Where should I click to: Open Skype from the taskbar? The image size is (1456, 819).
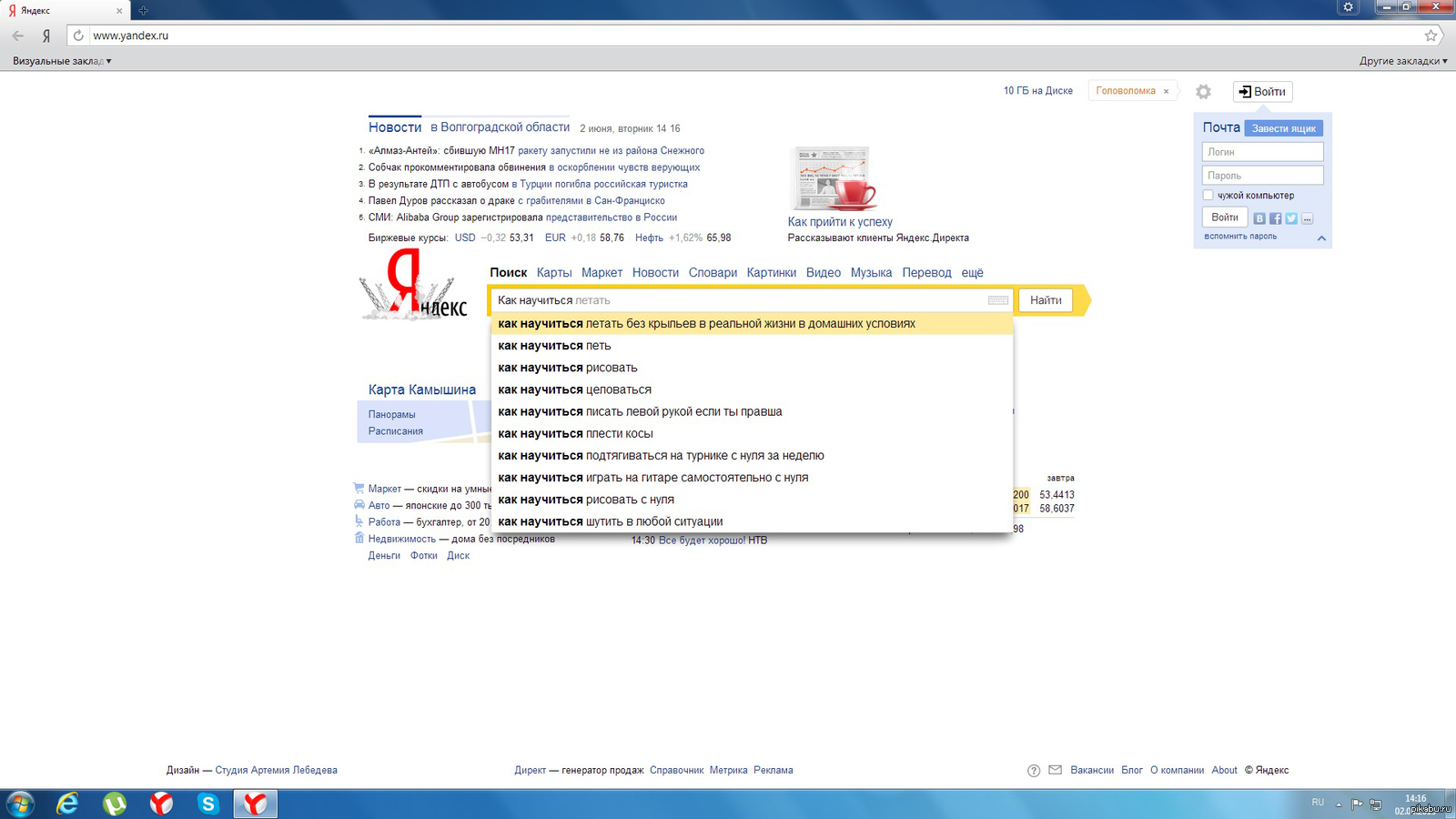click(208, 804)
